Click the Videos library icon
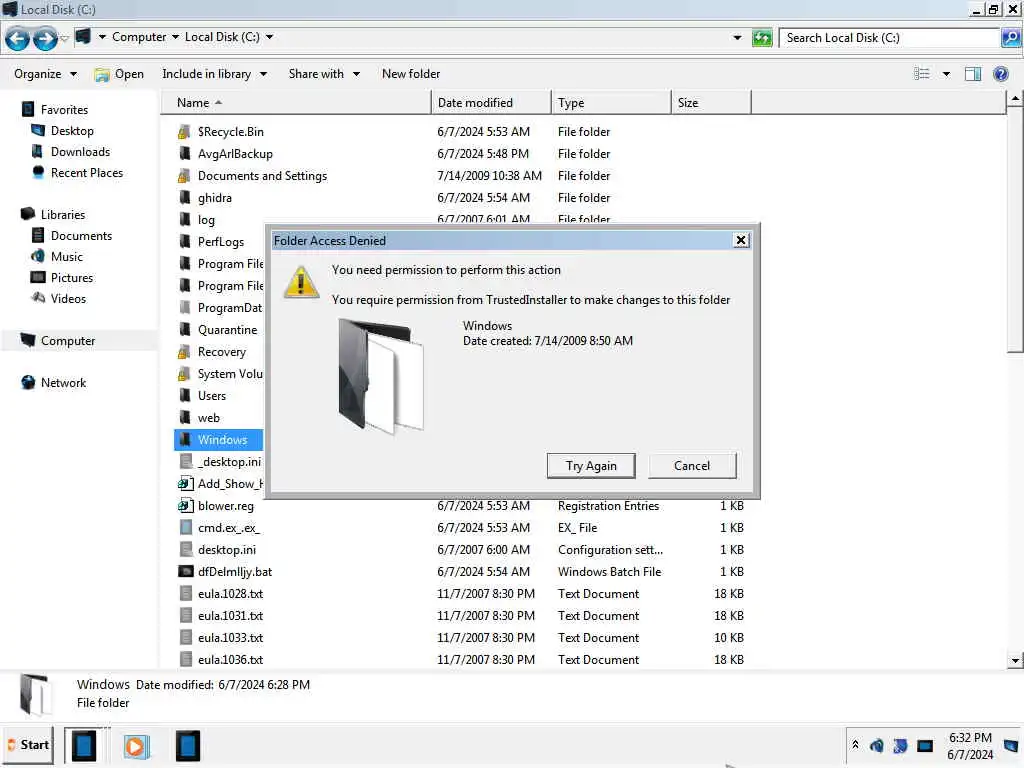Image resolution: width=1024 pixels, height=768 pixels. click(x=38, y=298)
